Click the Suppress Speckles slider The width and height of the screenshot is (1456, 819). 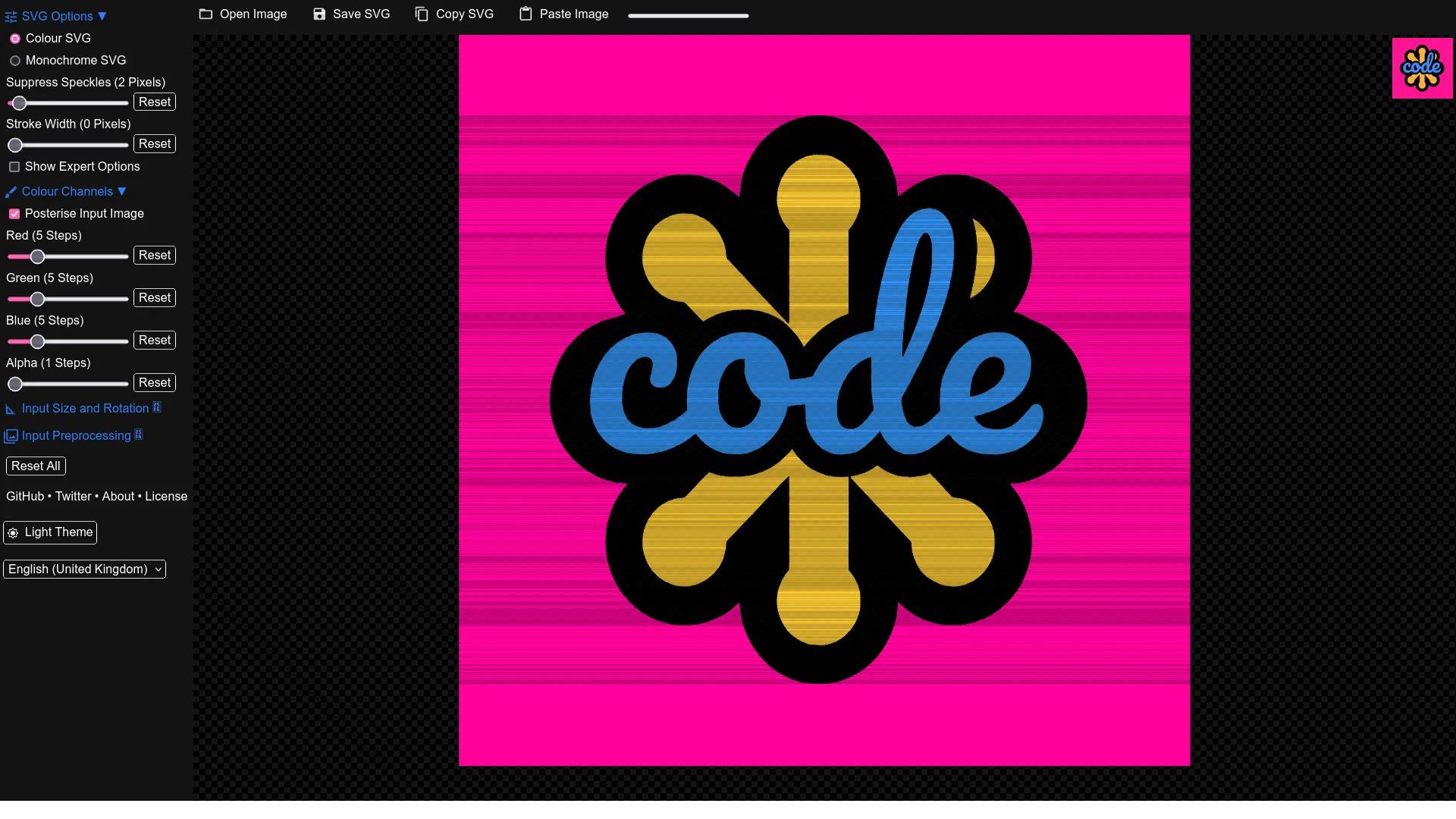coord(67,103)
